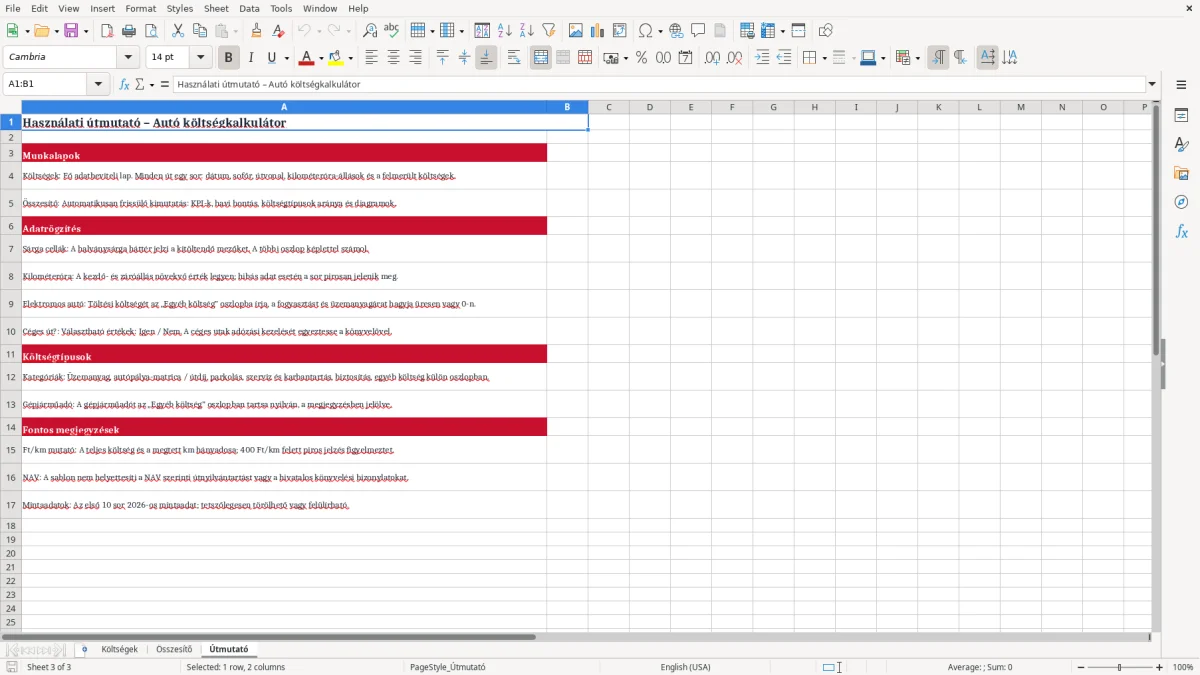Click row 3 header
The height and width of the screenshot is (675, 1200).
[x=11, y=153]
